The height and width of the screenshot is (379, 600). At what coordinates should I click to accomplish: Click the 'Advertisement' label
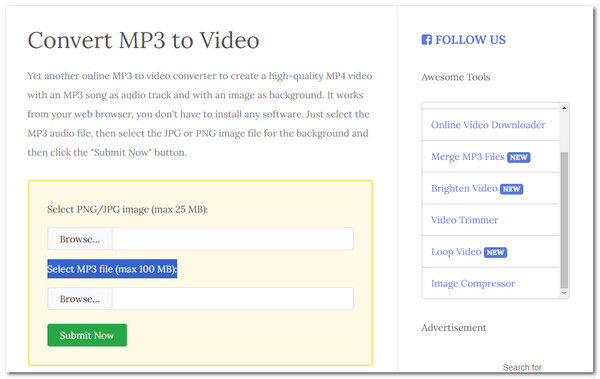coord(454,328)
